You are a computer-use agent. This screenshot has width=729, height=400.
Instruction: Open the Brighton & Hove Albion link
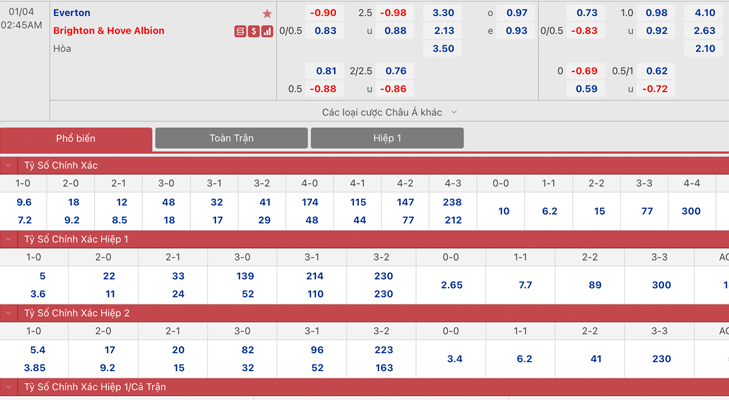109,31
